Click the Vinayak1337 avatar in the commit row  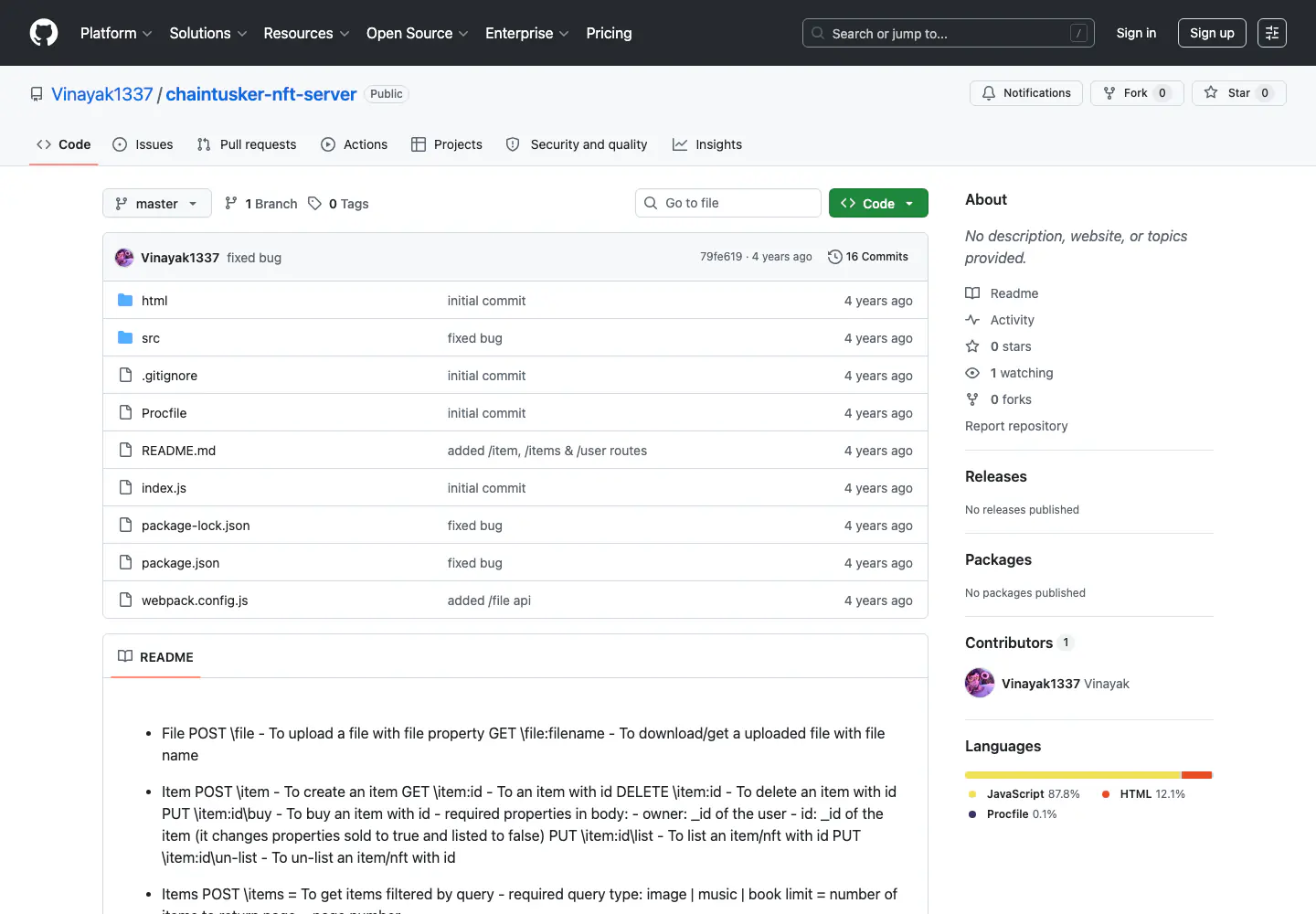(124, 258)
